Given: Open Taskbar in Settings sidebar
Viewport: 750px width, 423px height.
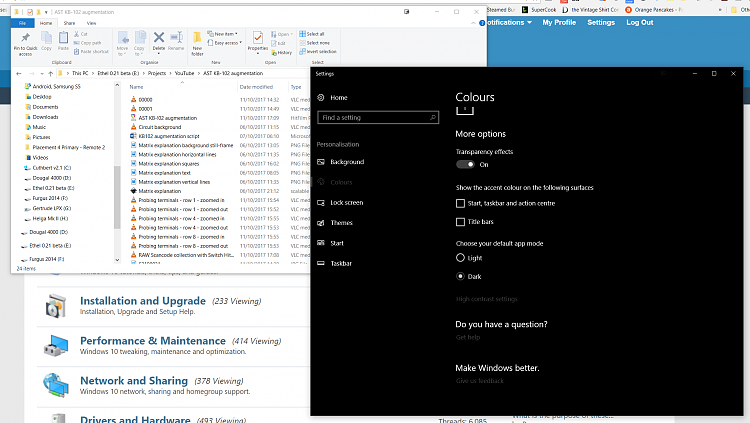Looking at the screenshot, I should click(341, 263).
